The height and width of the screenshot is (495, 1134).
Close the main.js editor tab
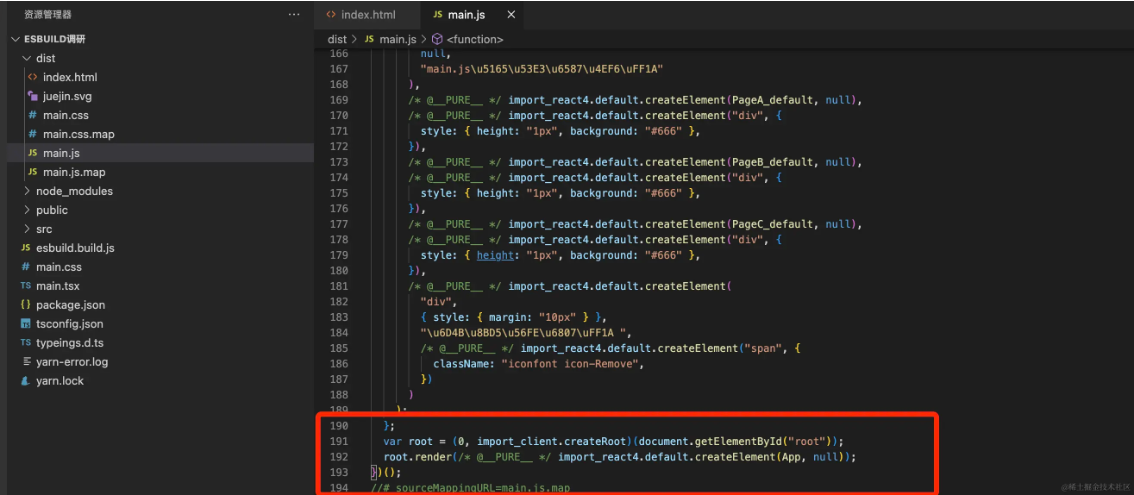[511, 15]
